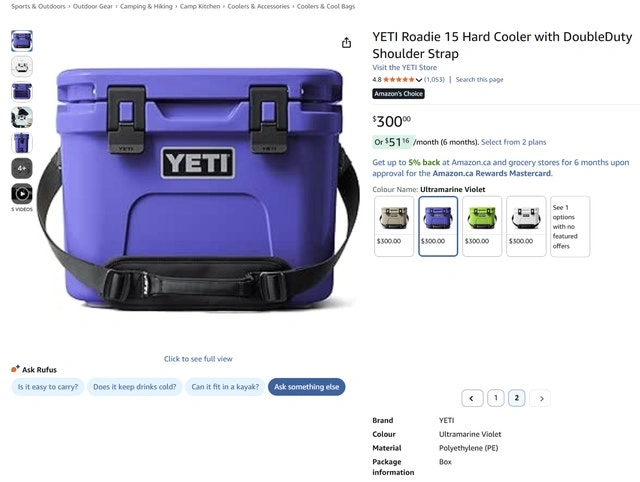The height and width of the screenshot is (482, 640).
Task: Open Coolers & Cool Bags breadcrumb
Action: (x=326, y=7)
